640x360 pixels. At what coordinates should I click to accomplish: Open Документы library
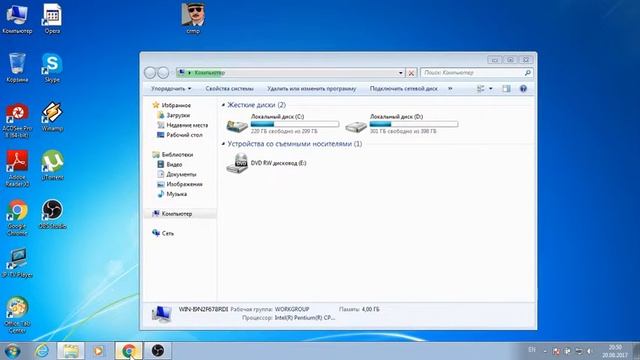point(181,174)
